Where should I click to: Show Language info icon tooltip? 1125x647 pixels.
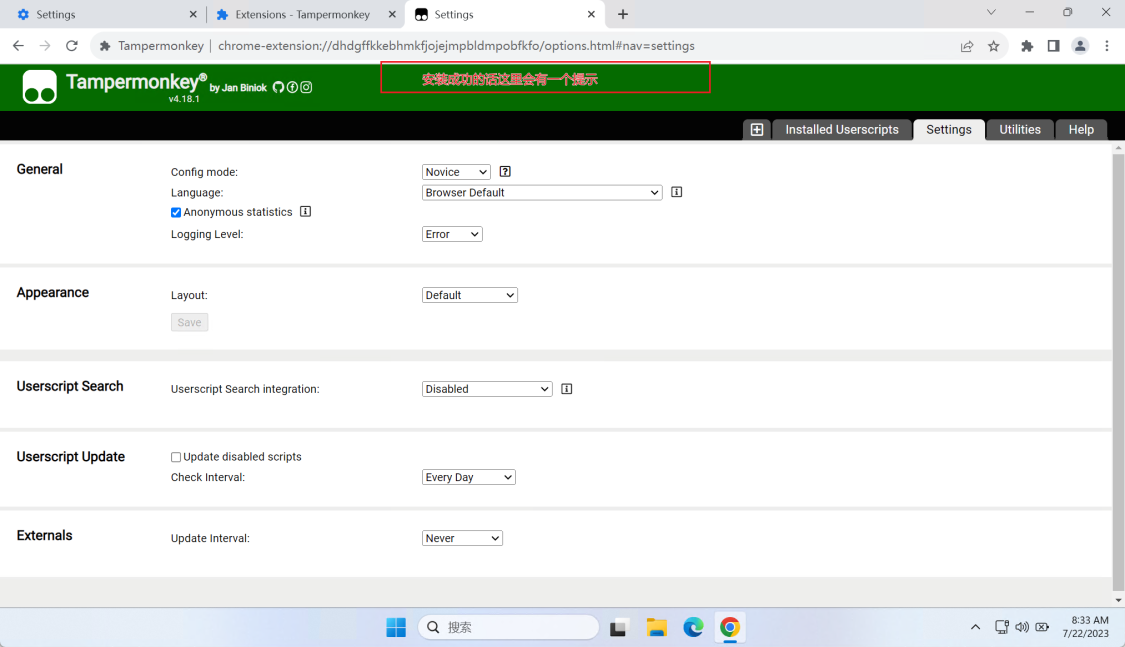(x=677, y=192)
